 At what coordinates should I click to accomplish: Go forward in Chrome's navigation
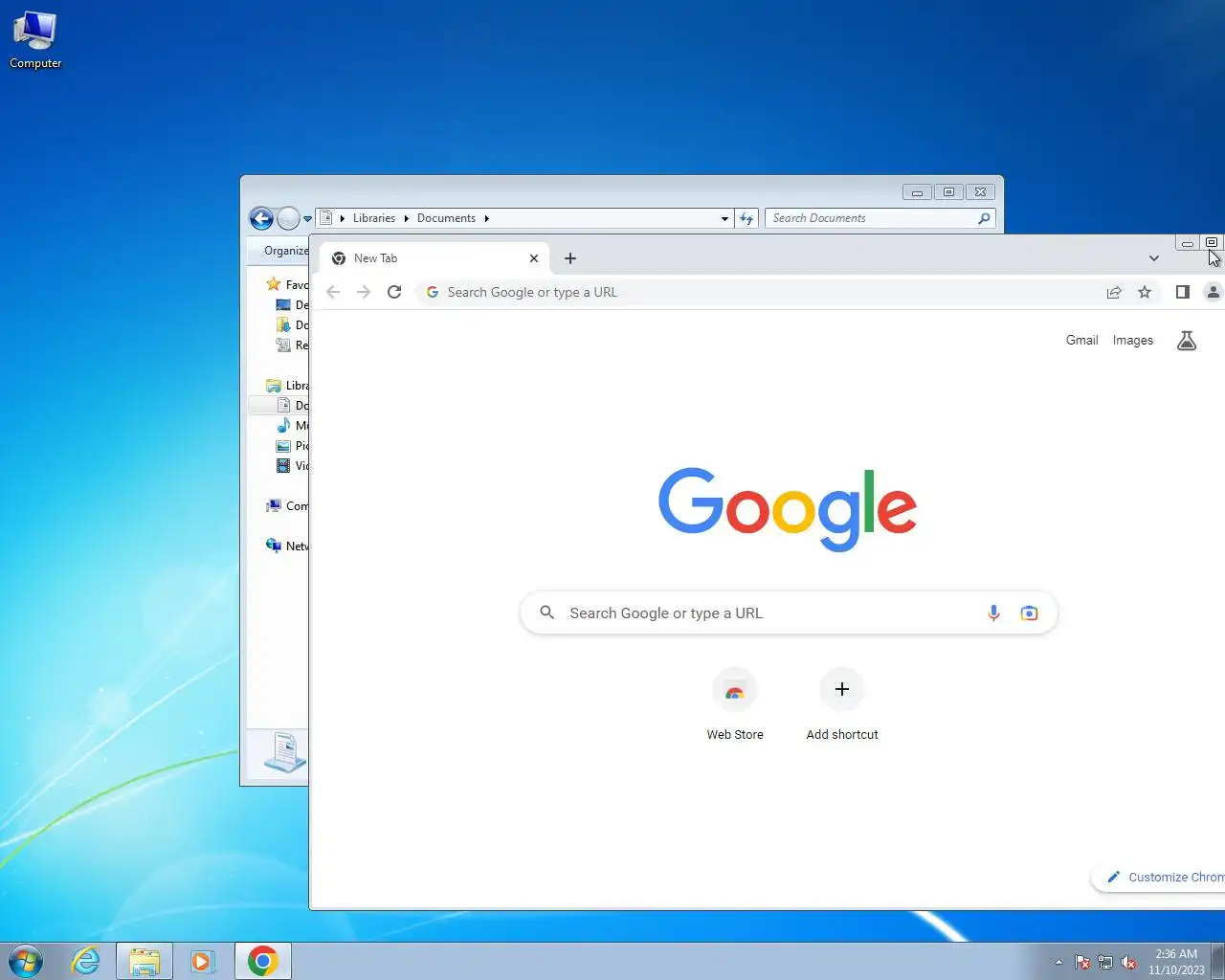pyautogui.click(x=364, y=292)
